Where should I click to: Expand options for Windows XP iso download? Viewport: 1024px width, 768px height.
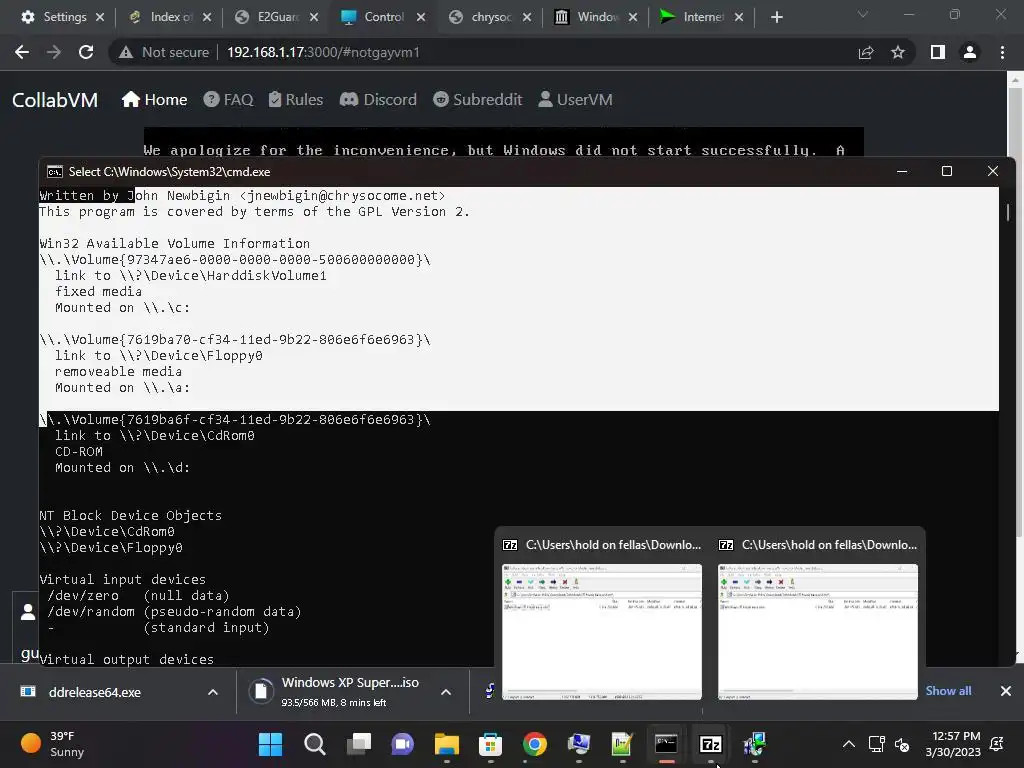point(446,692)
